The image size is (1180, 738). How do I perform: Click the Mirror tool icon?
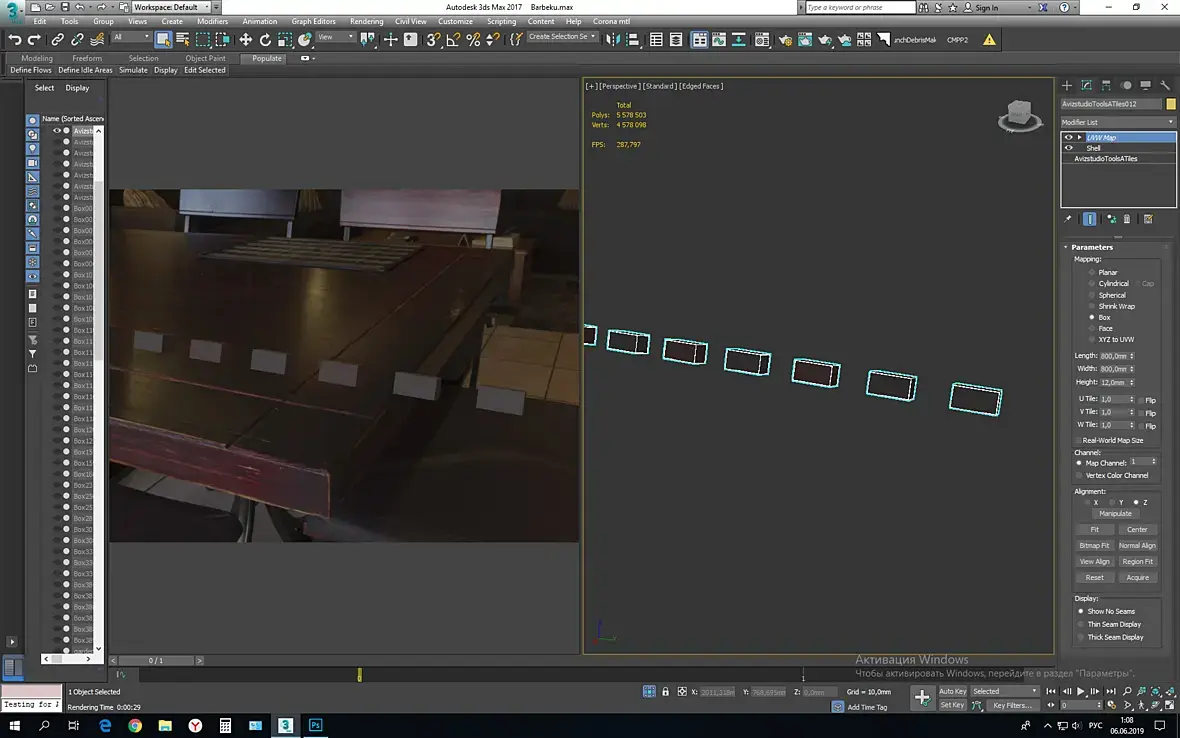click(x=613, y=40)
